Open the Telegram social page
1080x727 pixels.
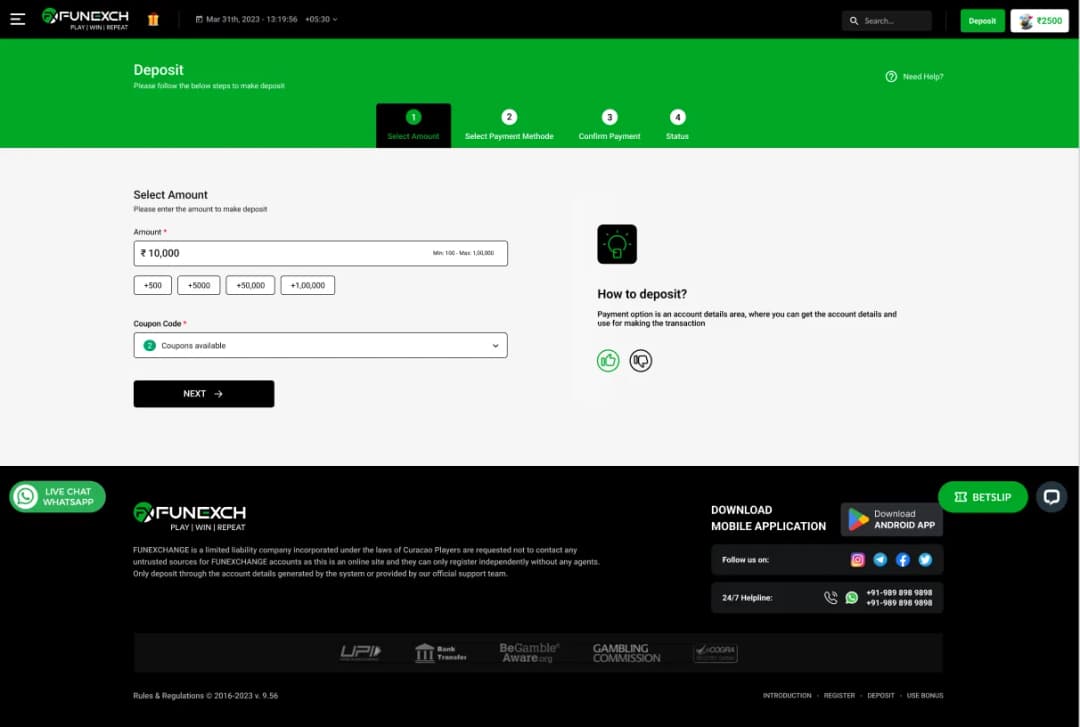tap(880, 559)
